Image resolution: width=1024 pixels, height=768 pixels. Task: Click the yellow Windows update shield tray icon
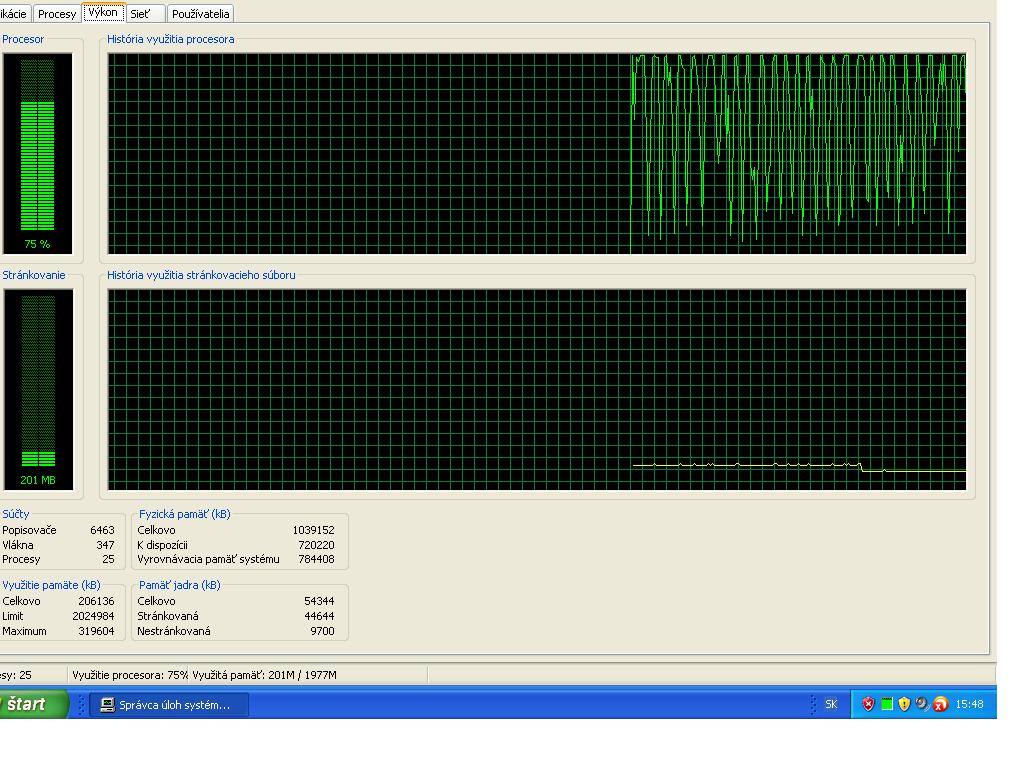point(904,704)
